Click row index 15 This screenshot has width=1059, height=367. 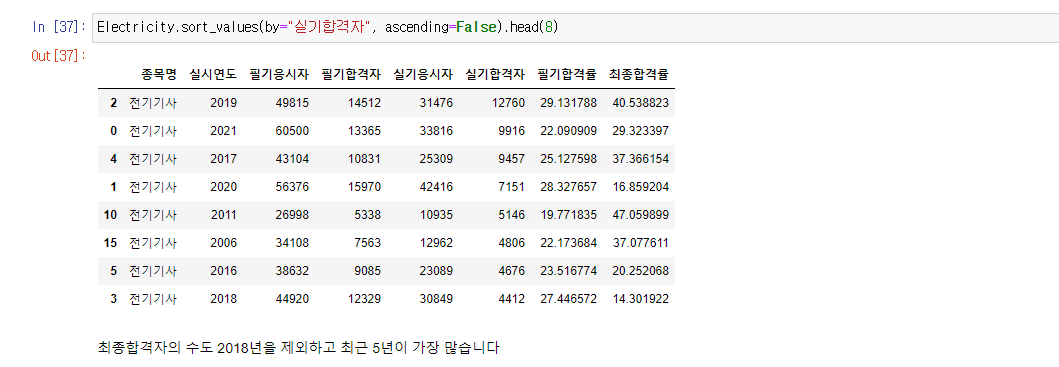(x=111, y=243)
